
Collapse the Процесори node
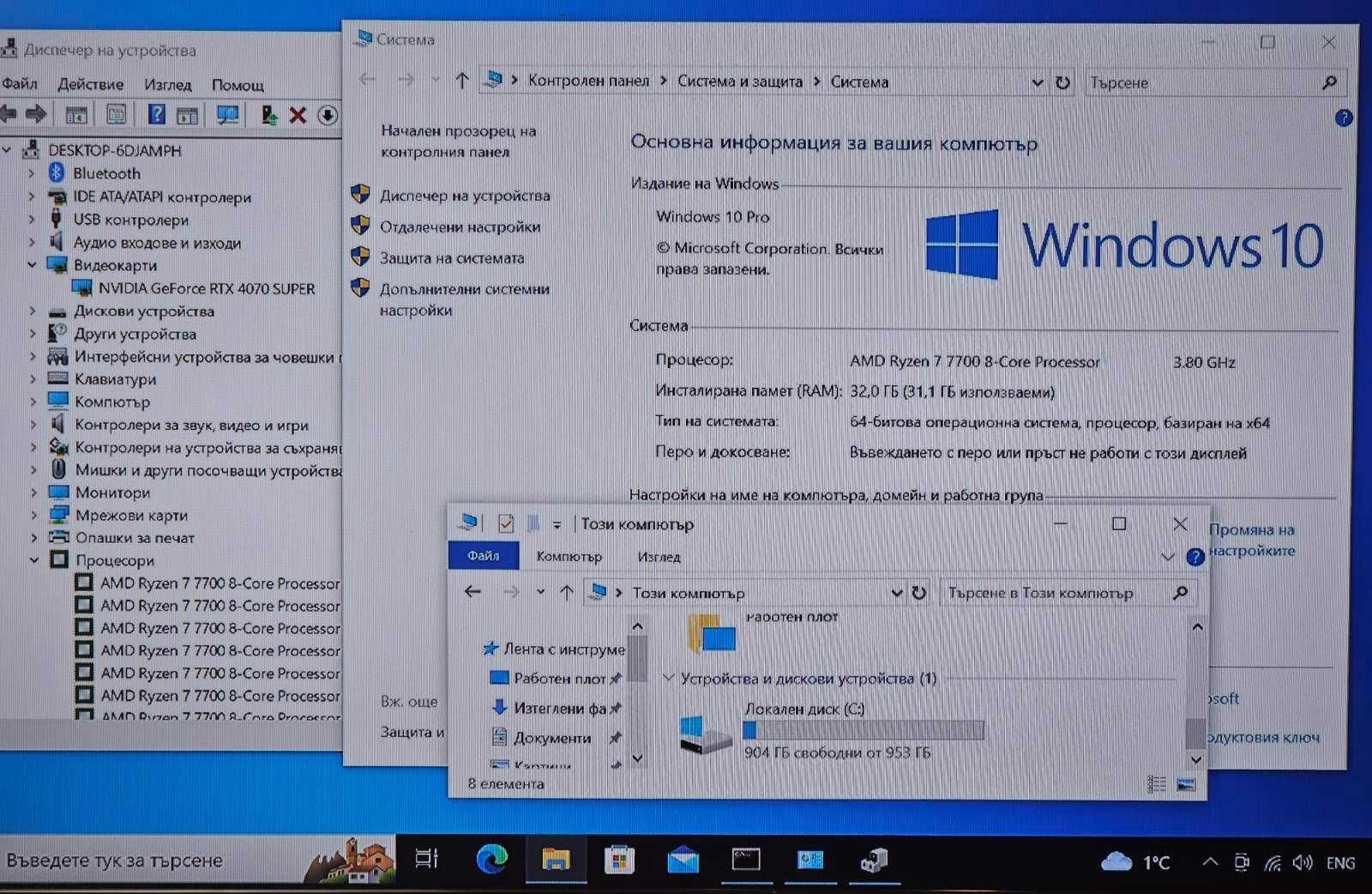pos(34,560)
